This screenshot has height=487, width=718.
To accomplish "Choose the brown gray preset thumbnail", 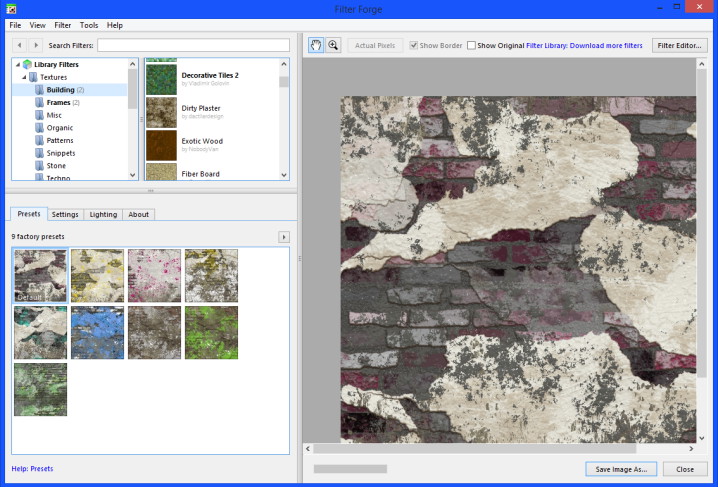I will tap(154, 333).
